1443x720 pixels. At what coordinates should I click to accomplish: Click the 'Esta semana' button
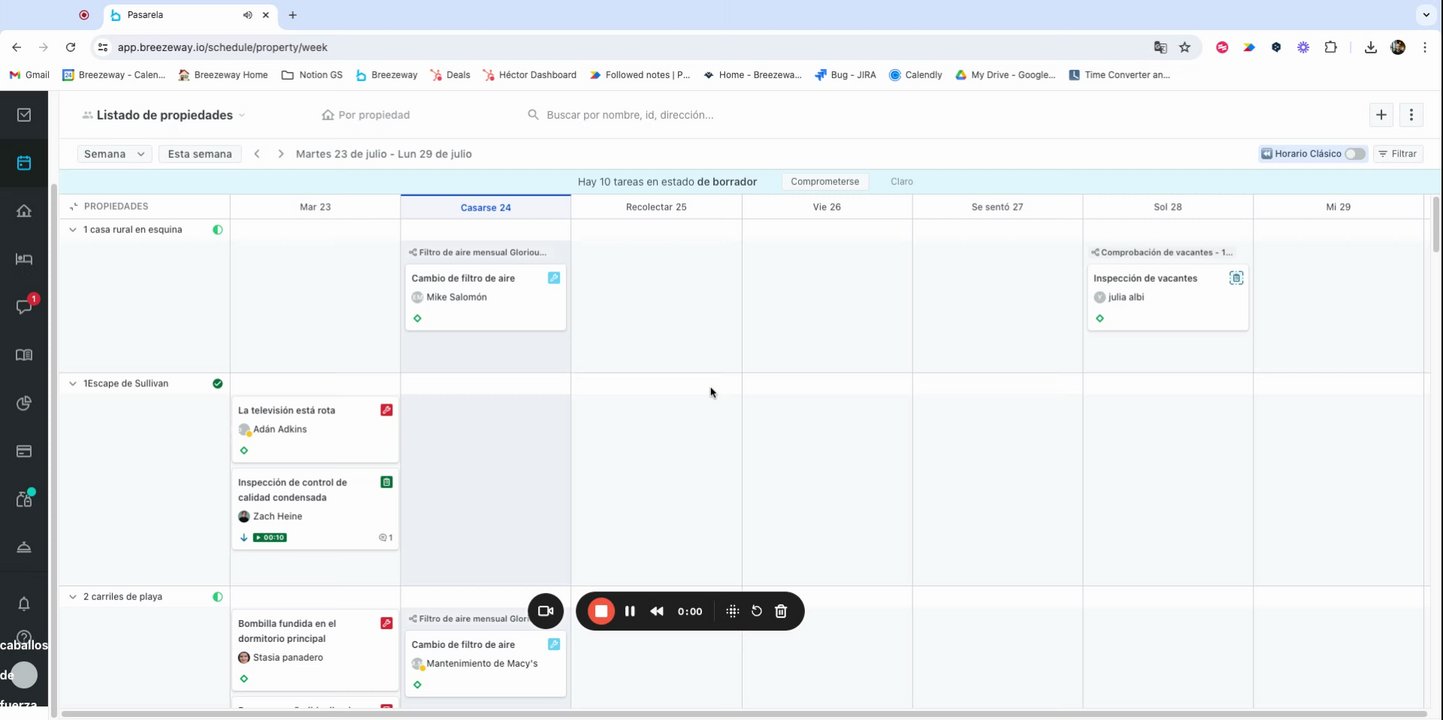[200, 154]
